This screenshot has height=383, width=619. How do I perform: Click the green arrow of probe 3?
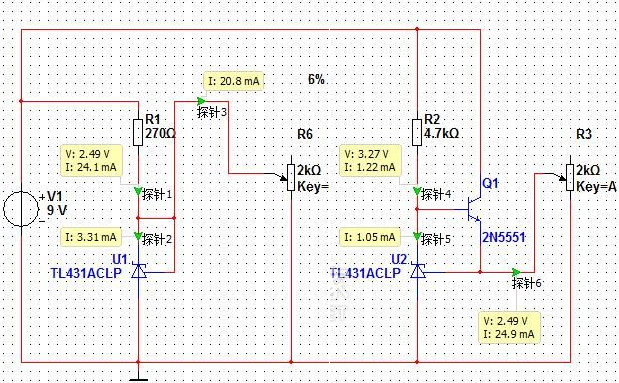(201, 101)
